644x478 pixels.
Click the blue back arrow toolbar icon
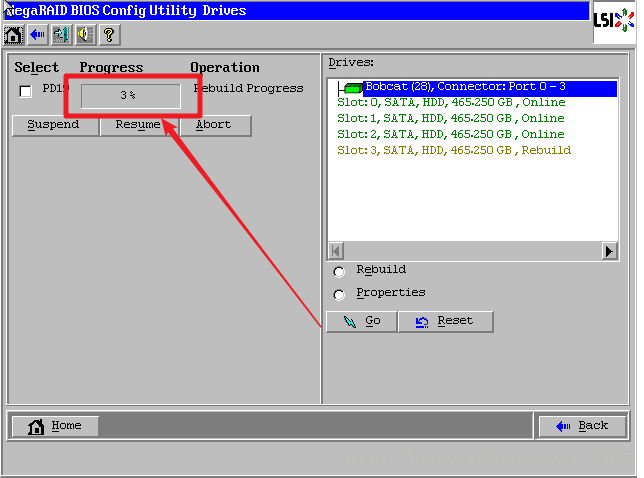coord(37,35)
